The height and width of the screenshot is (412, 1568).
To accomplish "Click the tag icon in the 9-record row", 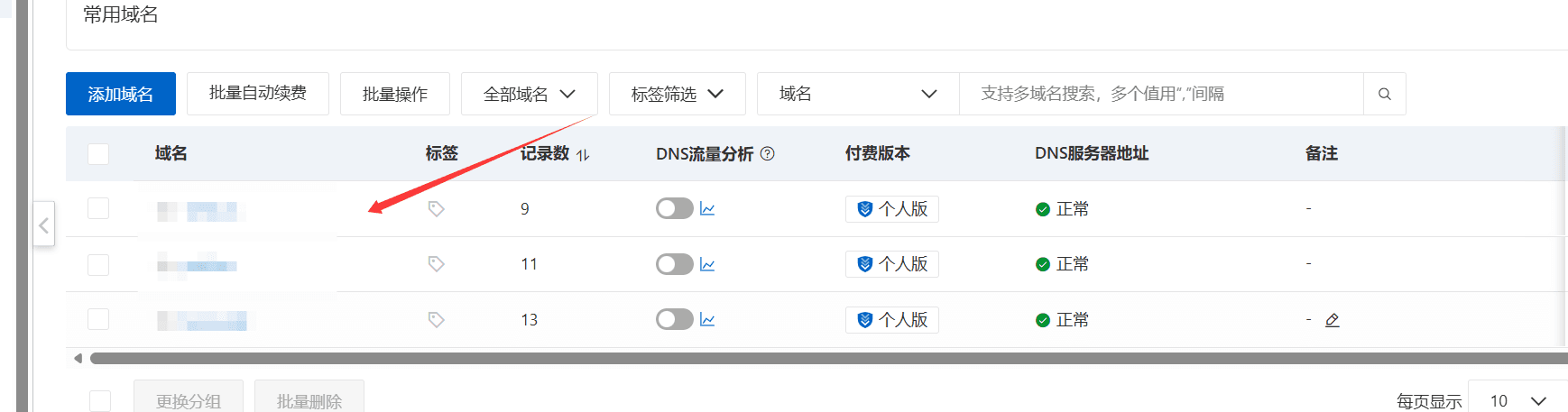I will coord(436,209).
